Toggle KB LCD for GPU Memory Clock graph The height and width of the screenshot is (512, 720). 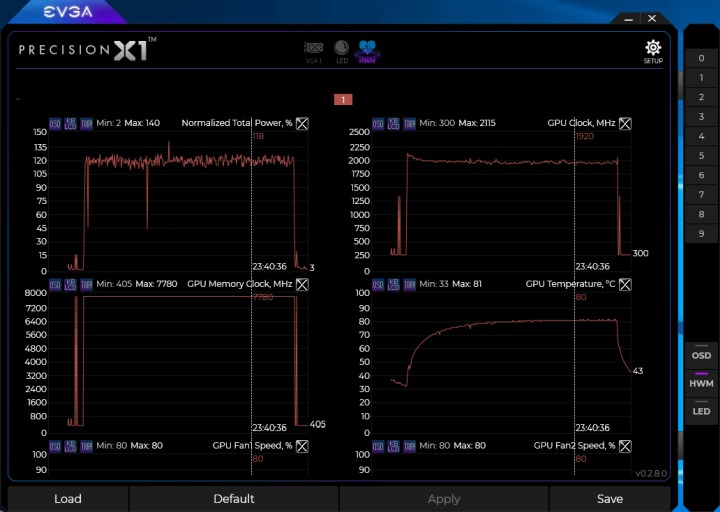click(70, 285)
